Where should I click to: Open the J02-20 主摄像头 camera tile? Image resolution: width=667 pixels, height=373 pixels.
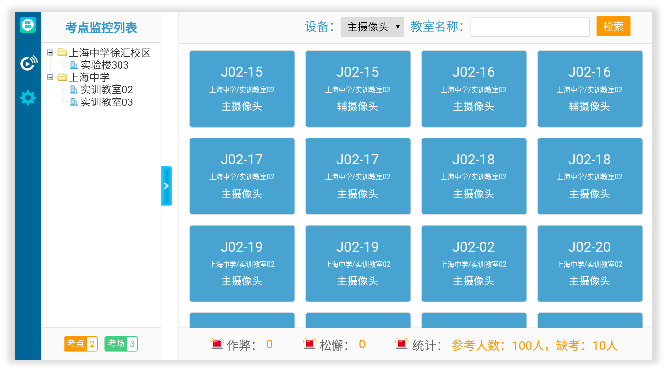pyautogui.click(x=590, y=263)
